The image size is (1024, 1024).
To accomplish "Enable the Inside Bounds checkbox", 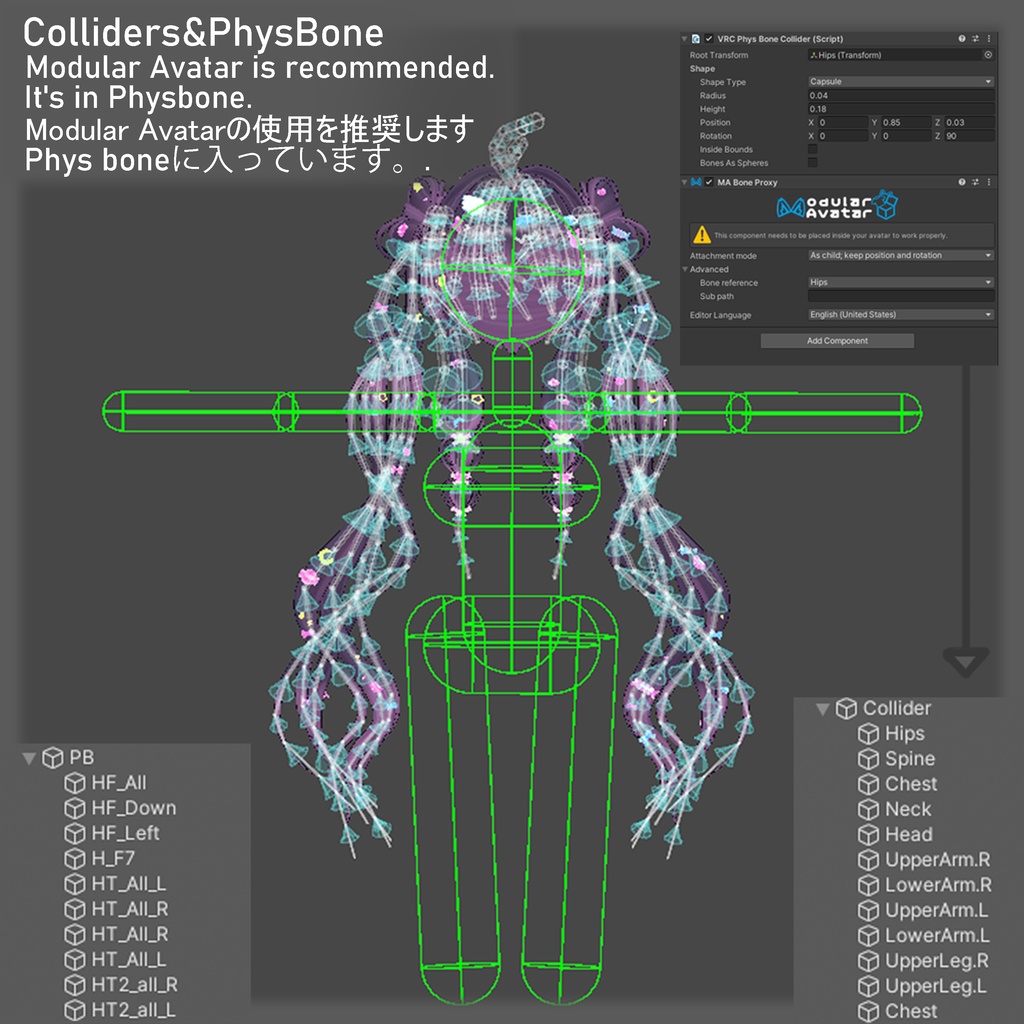I will pyautogui.click(x=812, y=150).
